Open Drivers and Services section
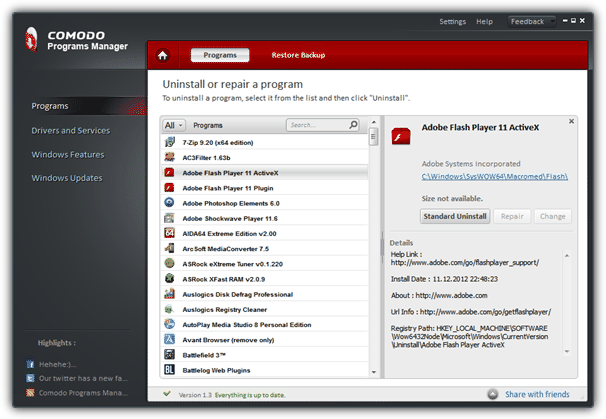The image size is (606, 419). click(x=71, y=131)
